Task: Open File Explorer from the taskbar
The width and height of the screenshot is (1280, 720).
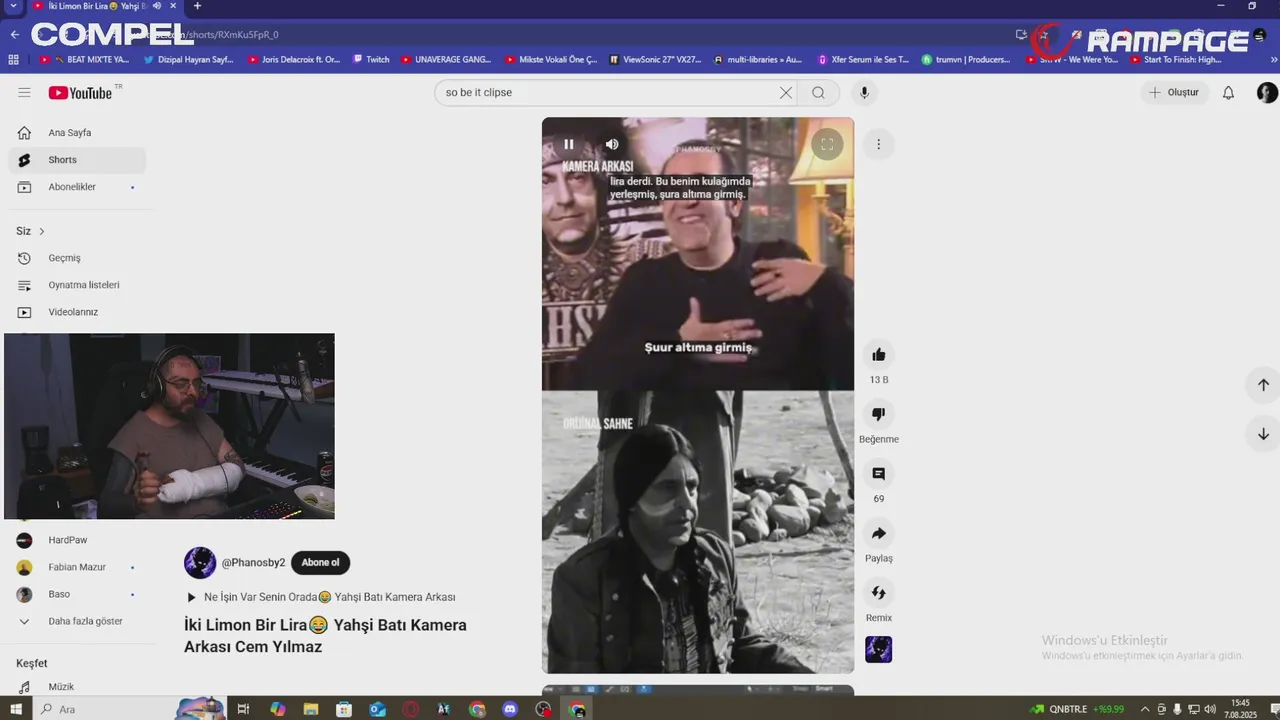Action: point(311,709)
